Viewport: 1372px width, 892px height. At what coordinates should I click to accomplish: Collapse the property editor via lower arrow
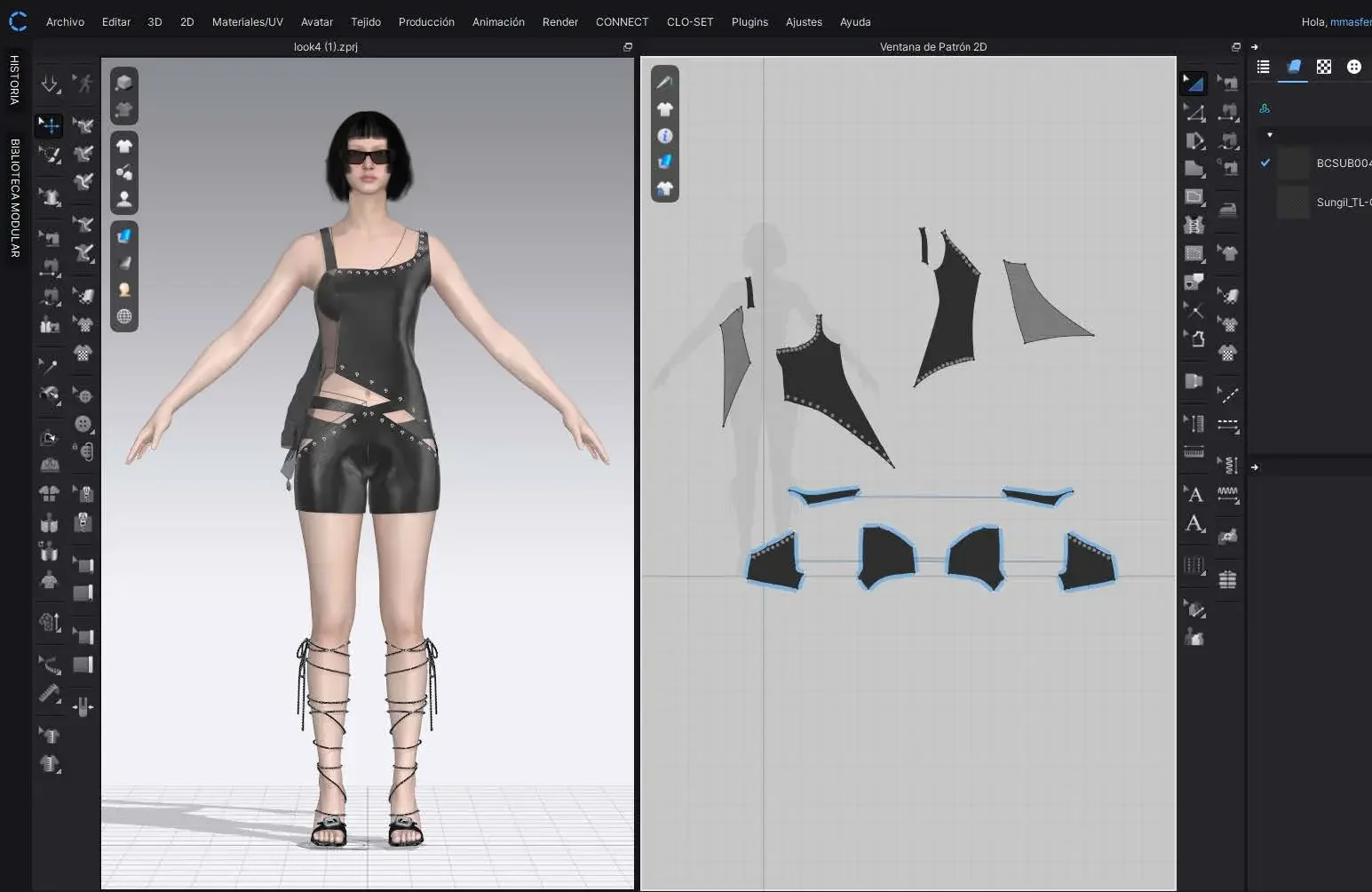click(x=1254, y=467)
